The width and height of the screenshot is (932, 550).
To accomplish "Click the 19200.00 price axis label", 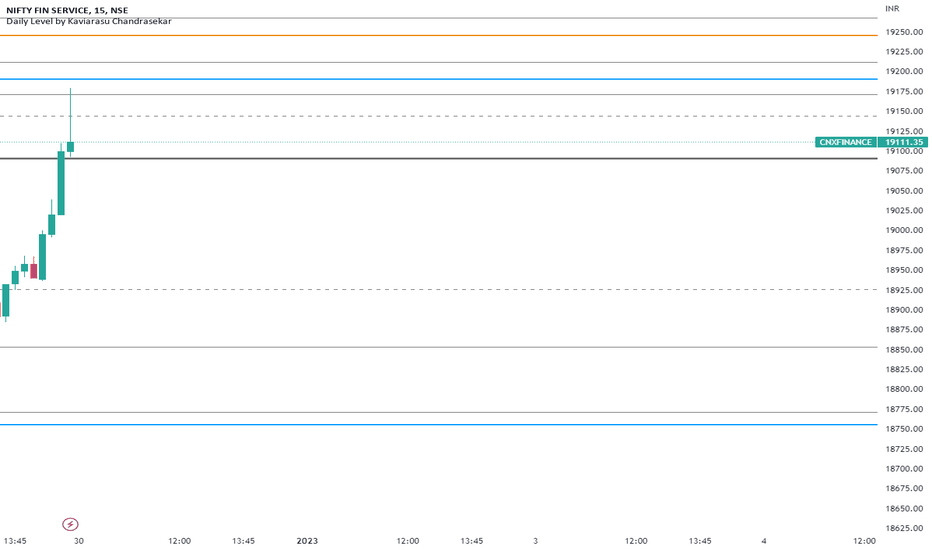I will click(x=904, y=71).
